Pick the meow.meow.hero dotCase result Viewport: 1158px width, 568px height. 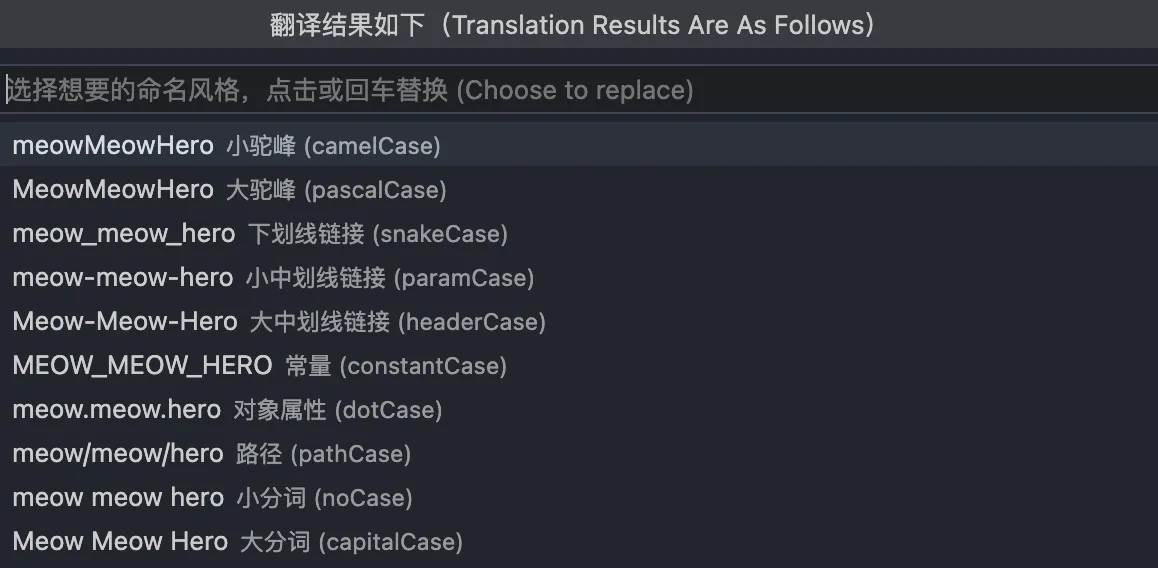point(116,410)
